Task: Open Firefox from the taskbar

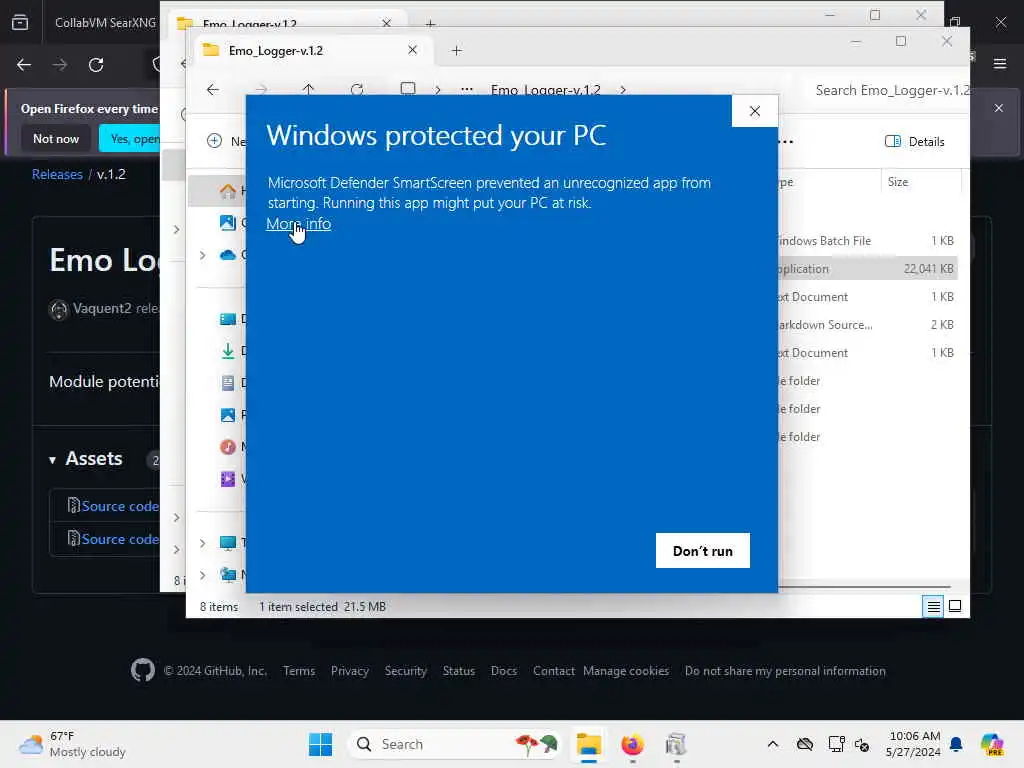Action: (x=632, y=744)
